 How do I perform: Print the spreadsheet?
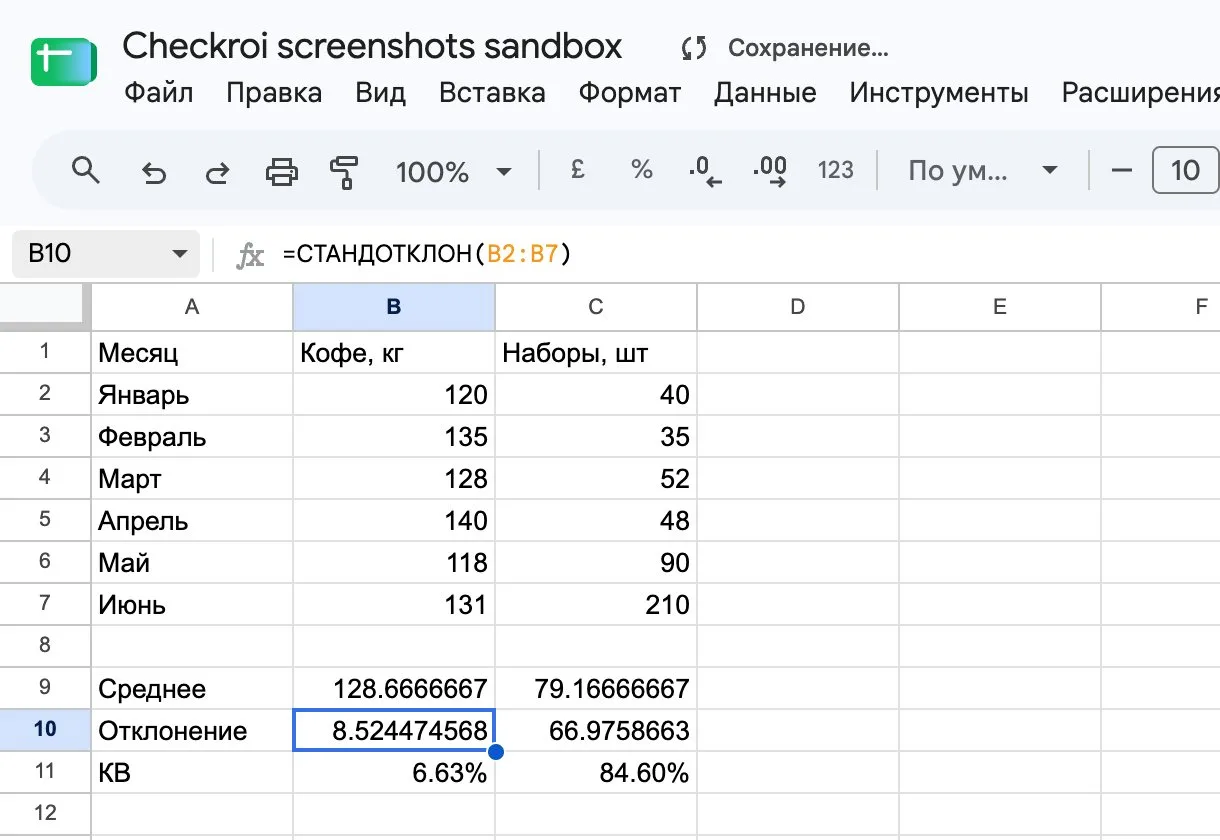click(x=281, y=172)
